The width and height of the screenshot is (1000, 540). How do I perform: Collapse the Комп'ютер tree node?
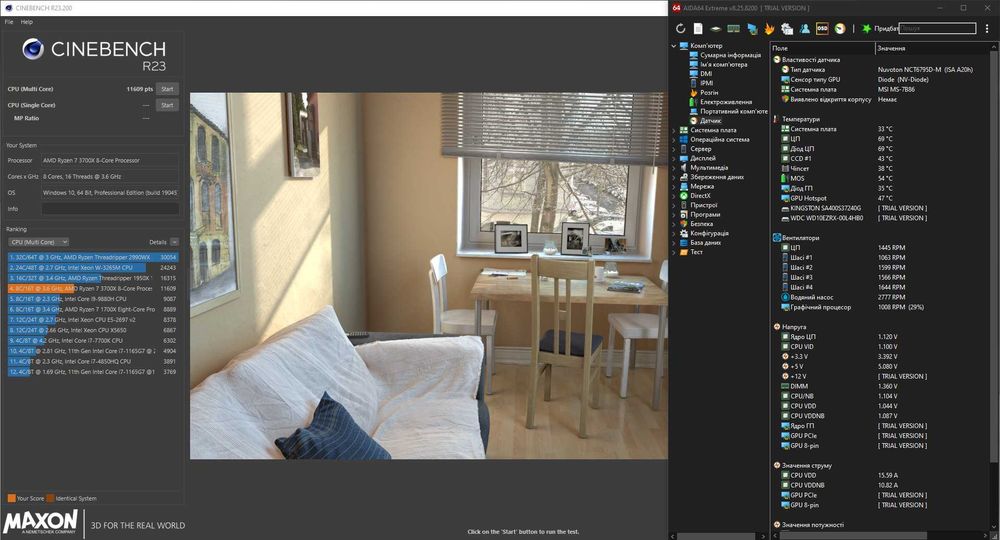point(673,46)
